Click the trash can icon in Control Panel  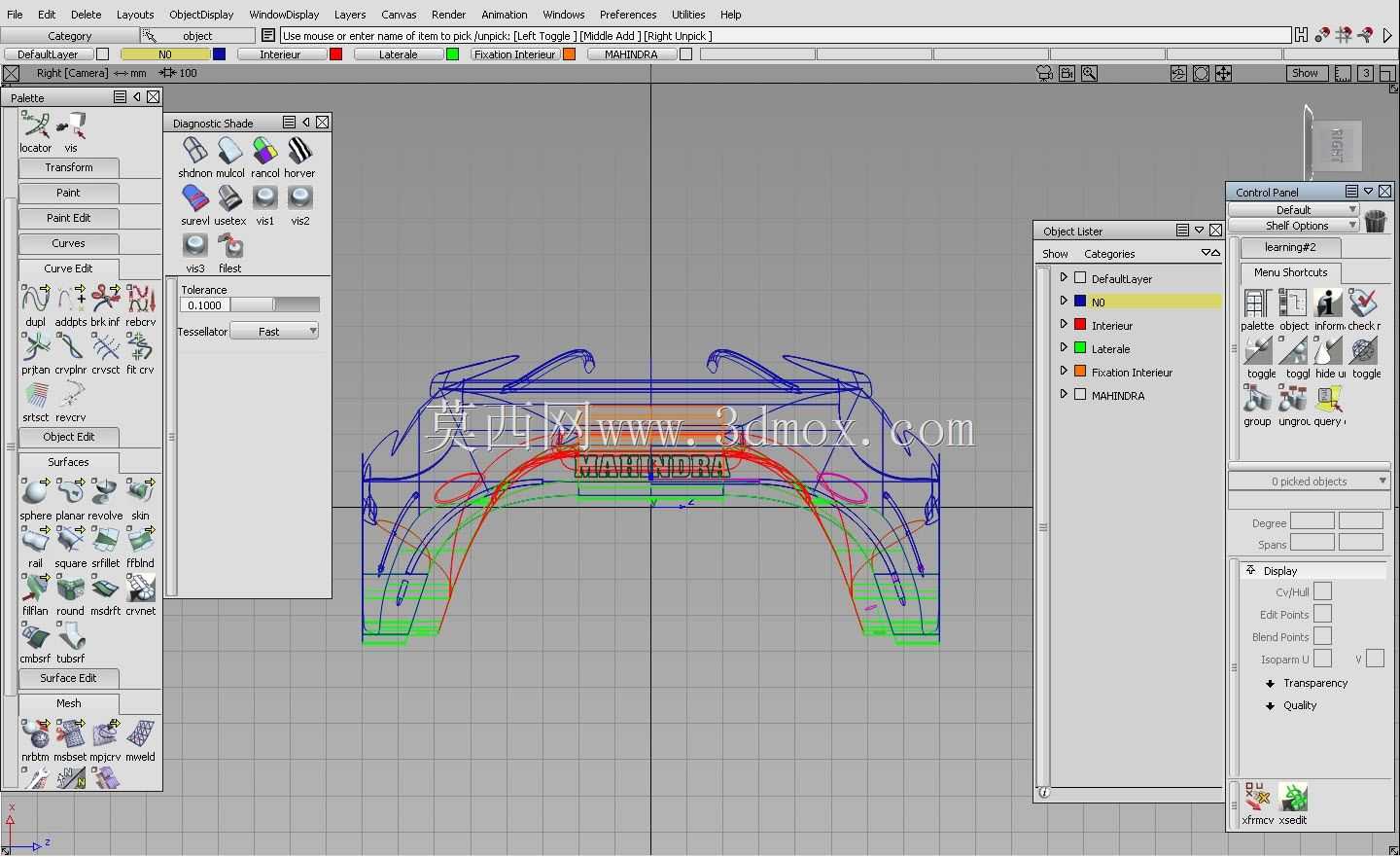click(x=1375, y=221)
